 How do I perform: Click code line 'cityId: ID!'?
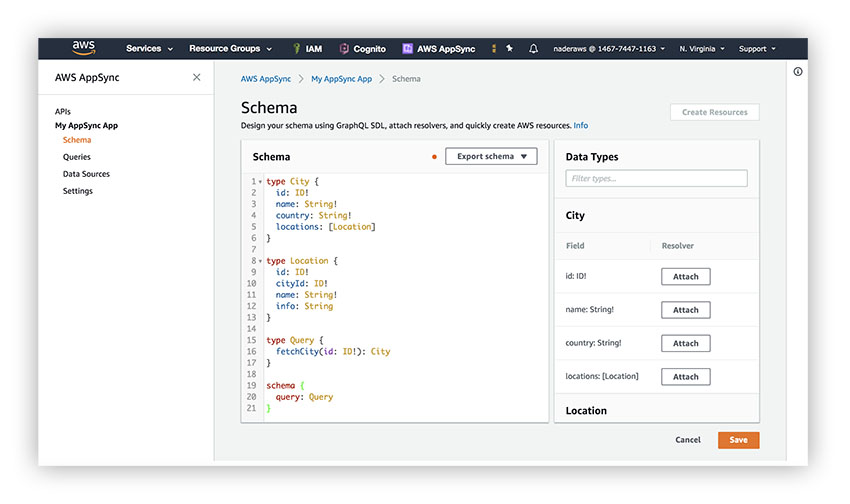point(301,283)
